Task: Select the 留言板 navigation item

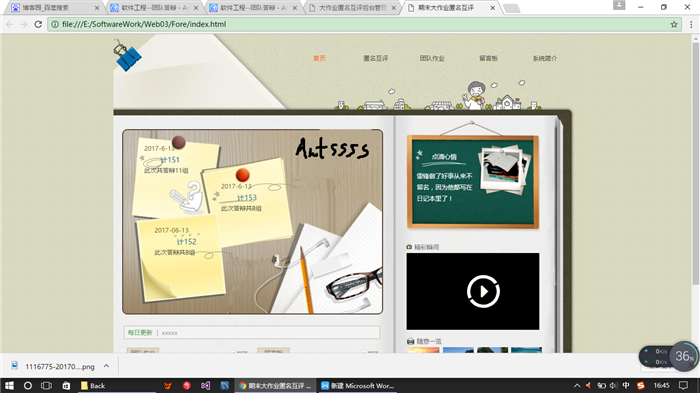Action: [x=488, y=59]
